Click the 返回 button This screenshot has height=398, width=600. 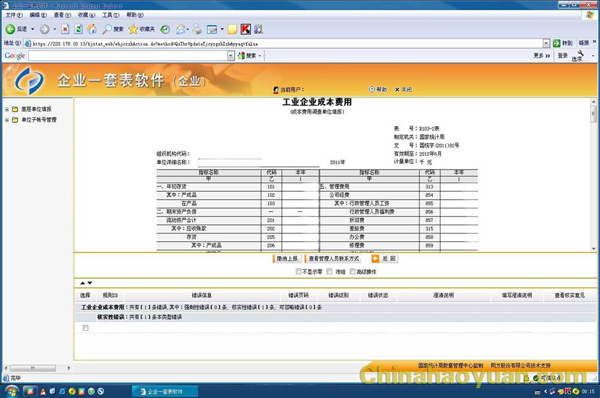(385, 259)
